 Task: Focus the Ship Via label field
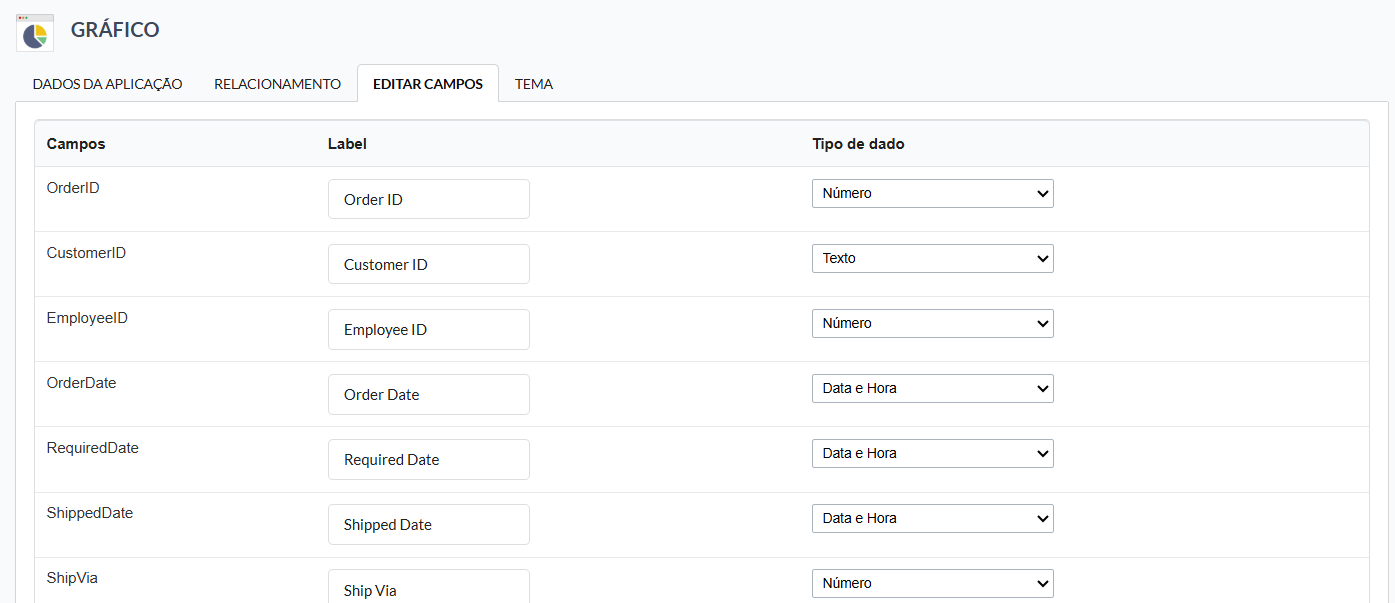point(429,587)
